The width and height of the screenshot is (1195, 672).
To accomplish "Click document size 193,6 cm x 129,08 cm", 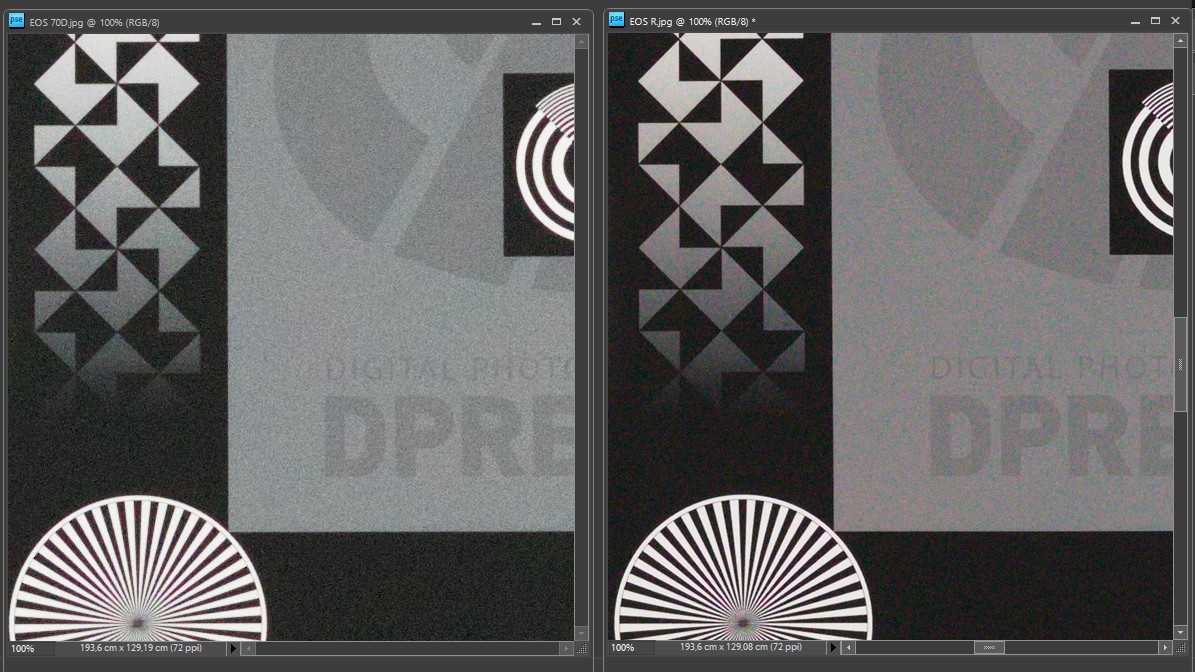I will pos(741,647).
